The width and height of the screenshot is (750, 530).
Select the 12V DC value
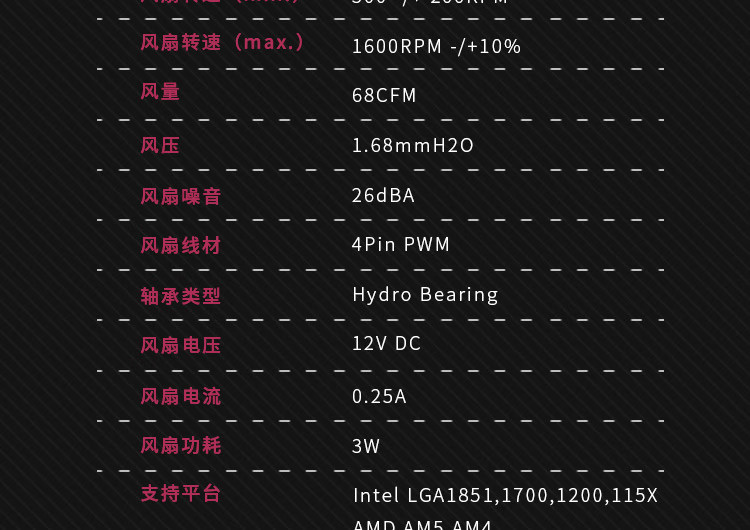click(387, 343)
